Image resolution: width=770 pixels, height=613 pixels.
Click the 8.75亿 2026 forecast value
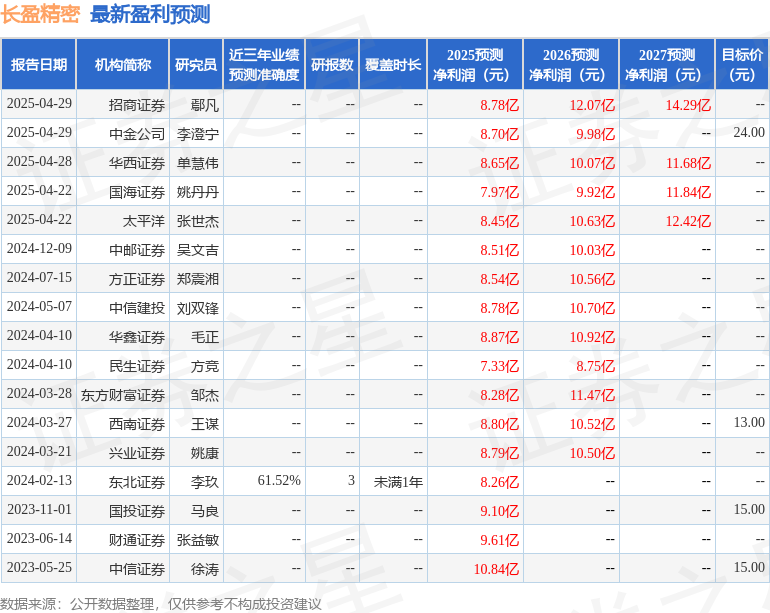pos(595,366)
